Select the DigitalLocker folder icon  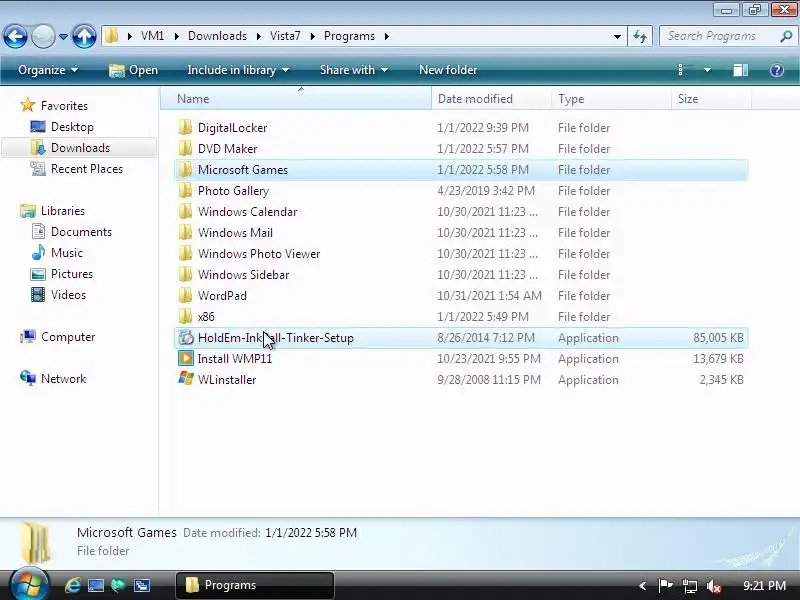[186, 127]
